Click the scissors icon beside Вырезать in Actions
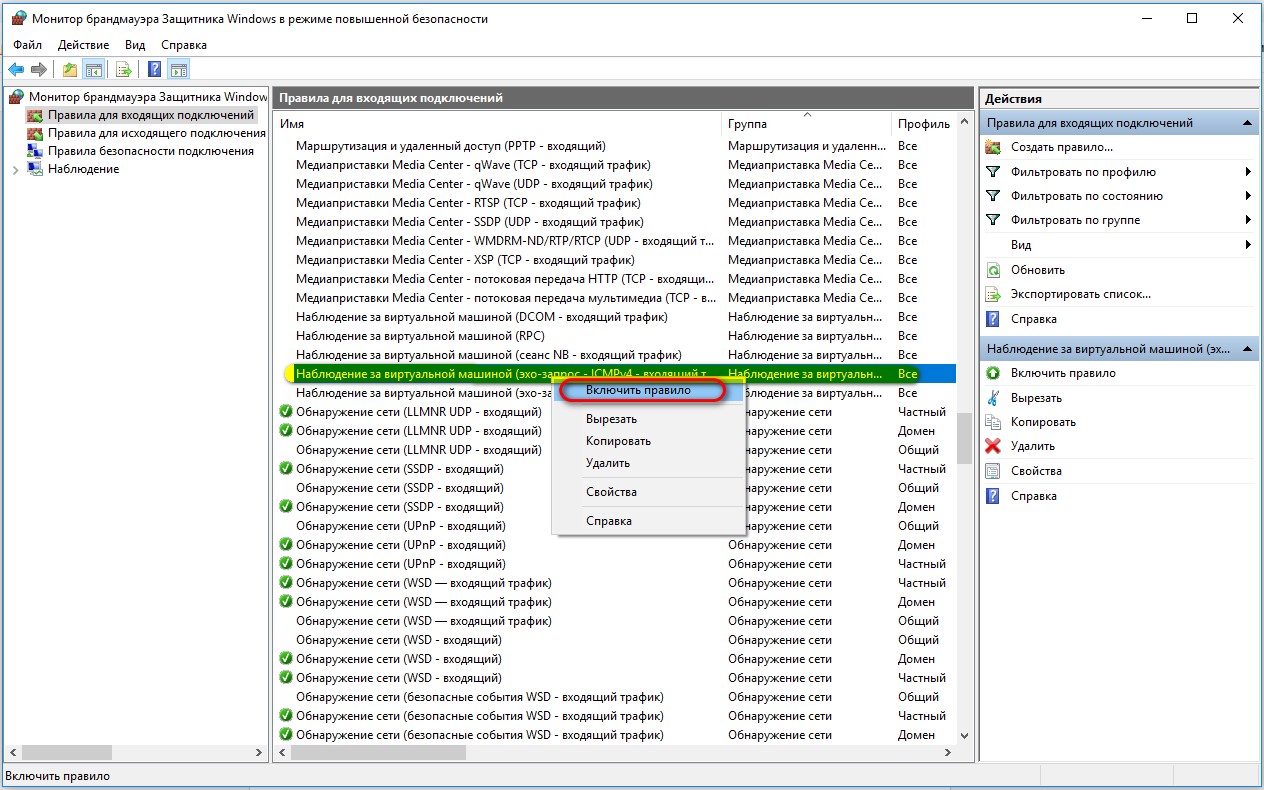 point(993,397)
